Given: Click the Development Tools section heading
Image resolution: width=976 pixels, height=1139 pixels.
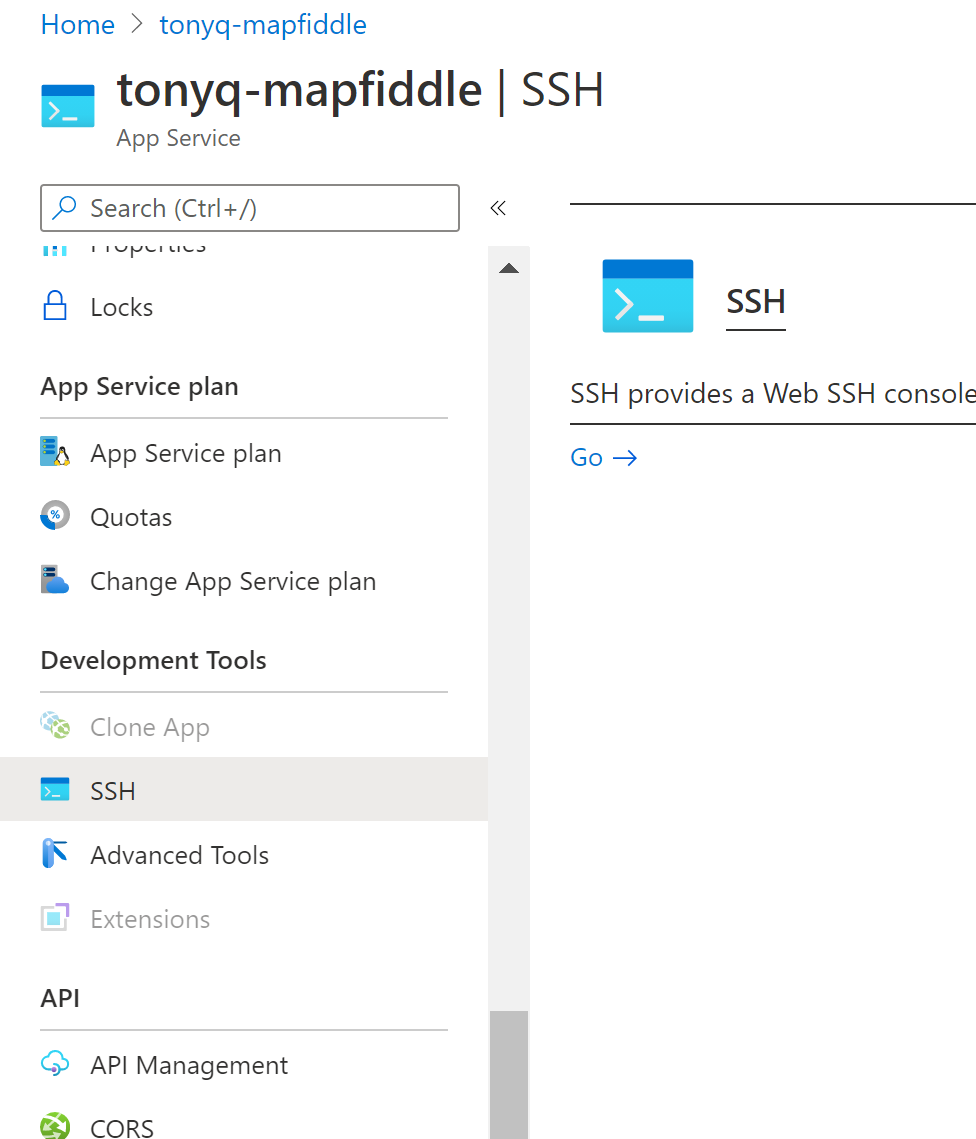Looking at the screenshot, I should tap(153, 660).
